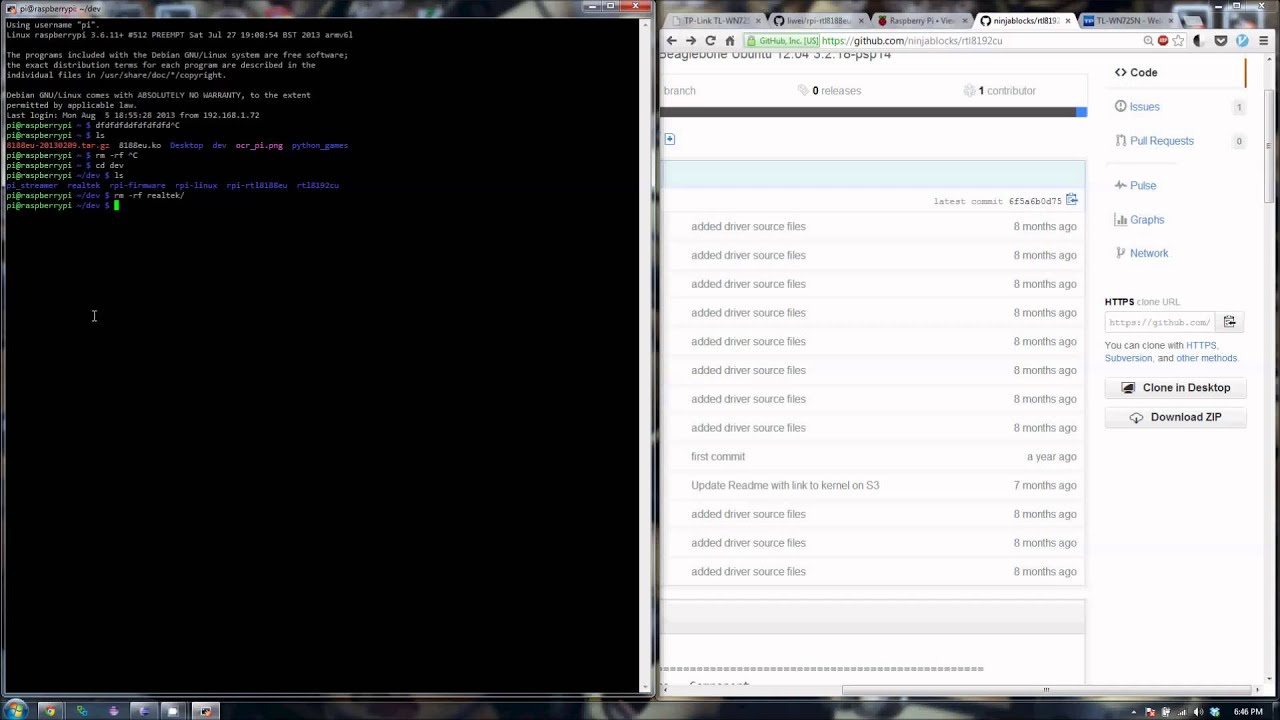Screen dimensions: 1280x720
Task: Switch to the liwei/rpi-rtl8188eu tab
Action: tap(815, 21)
